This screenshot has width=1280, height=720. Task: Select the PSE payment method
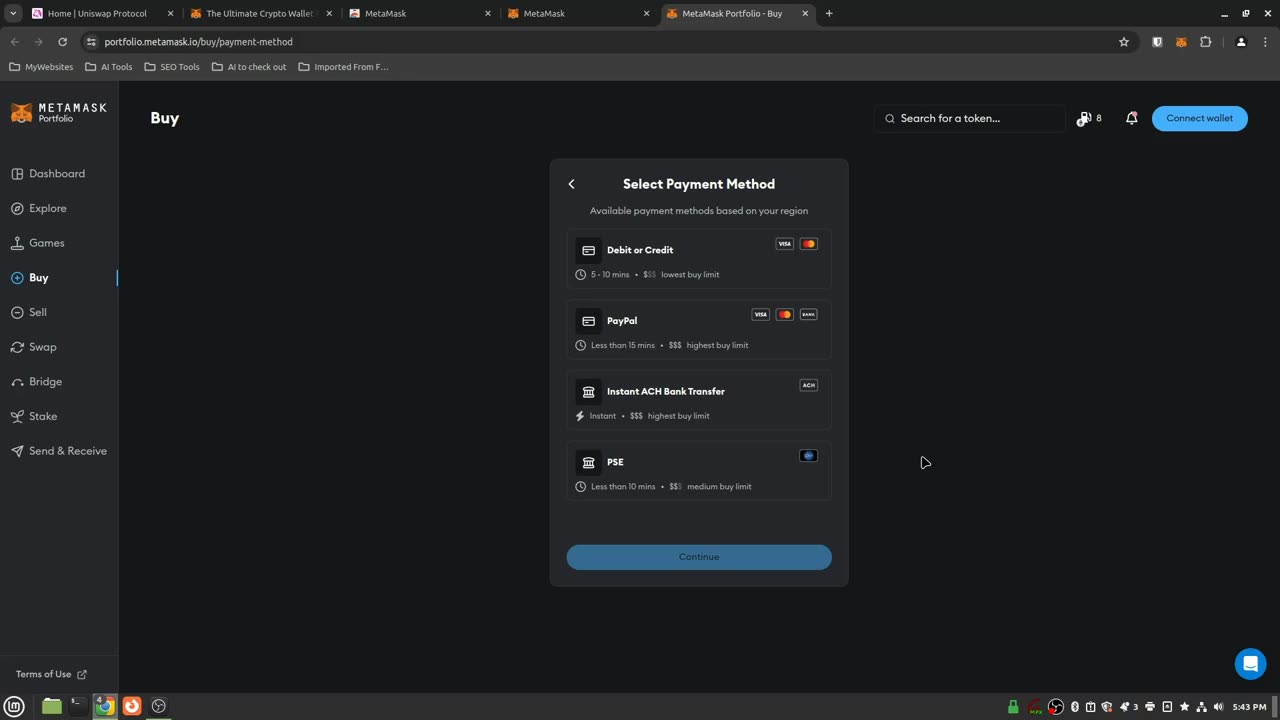pos(699,472)
